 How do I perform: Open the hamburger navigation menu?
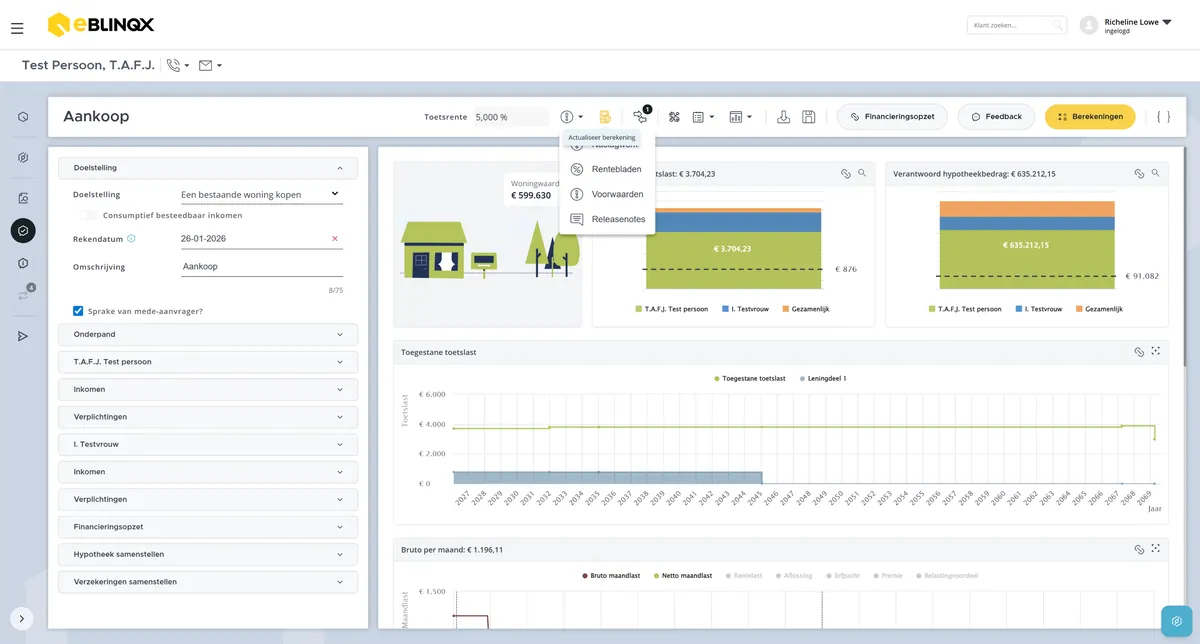pyautogui.click(x=17, y=28)
